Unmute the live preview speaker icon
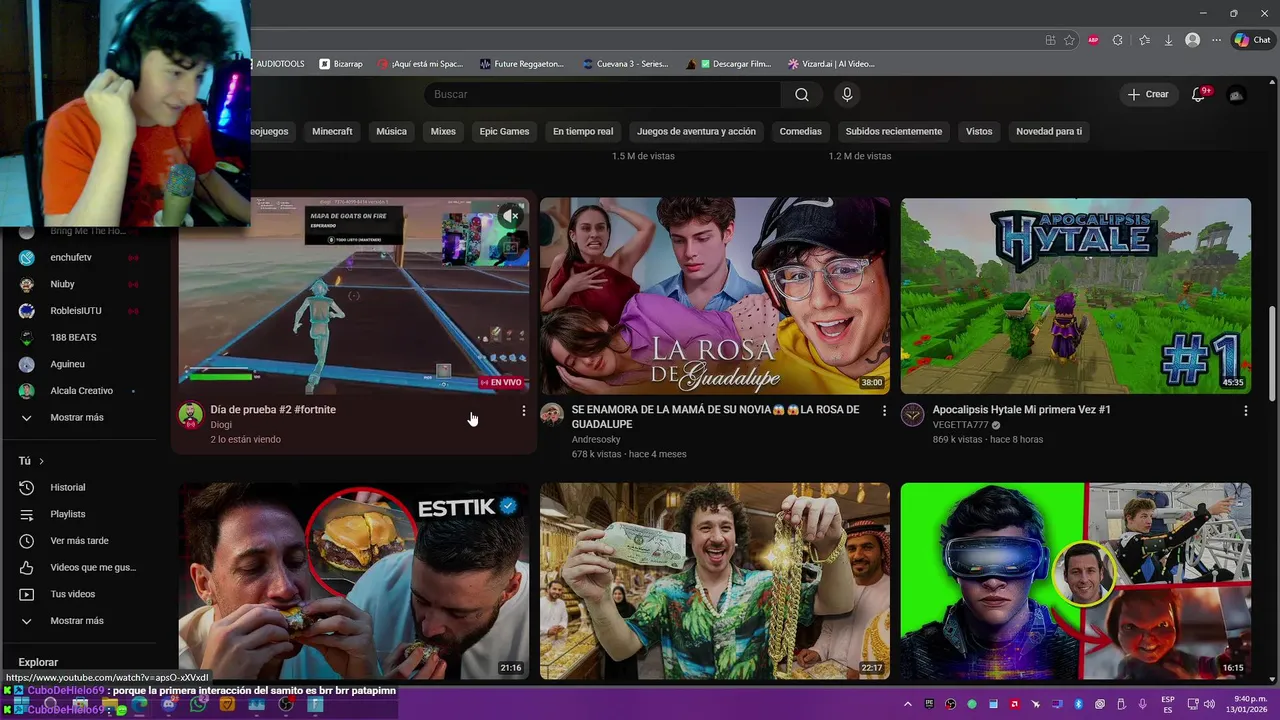The image size is (1280, 720). click(x=511, y=215)
